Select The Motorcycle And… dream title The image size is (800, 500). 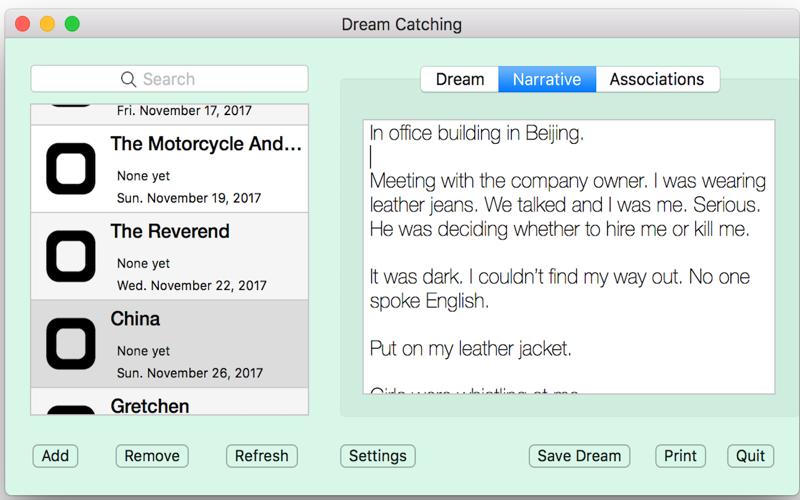(x=206, y=144)
